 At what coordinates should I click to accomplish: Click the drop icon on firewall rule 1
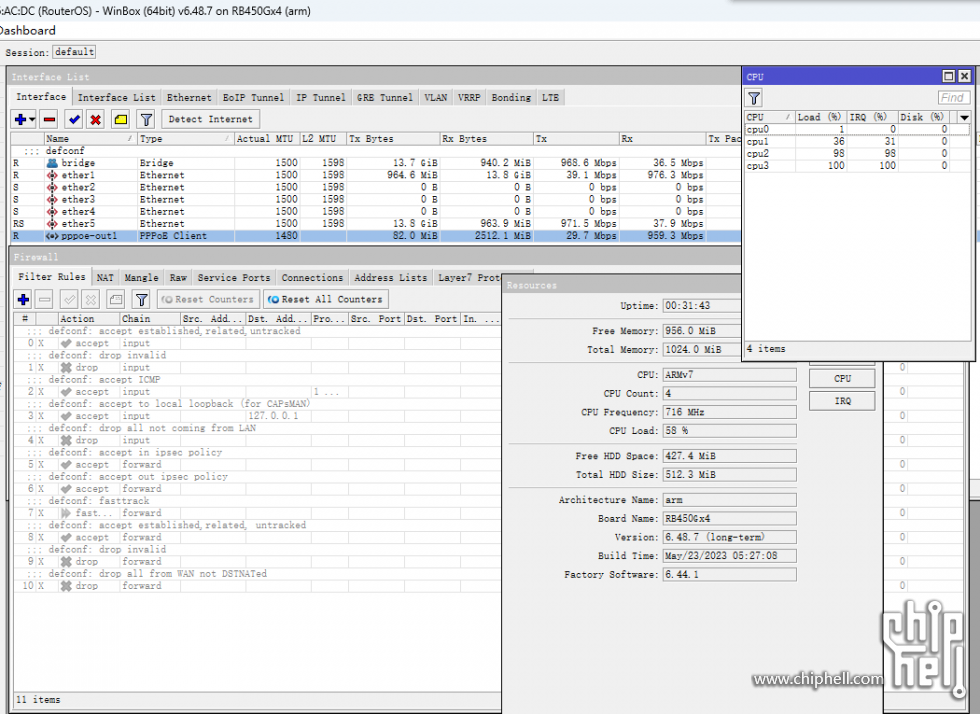click(66, 368)
